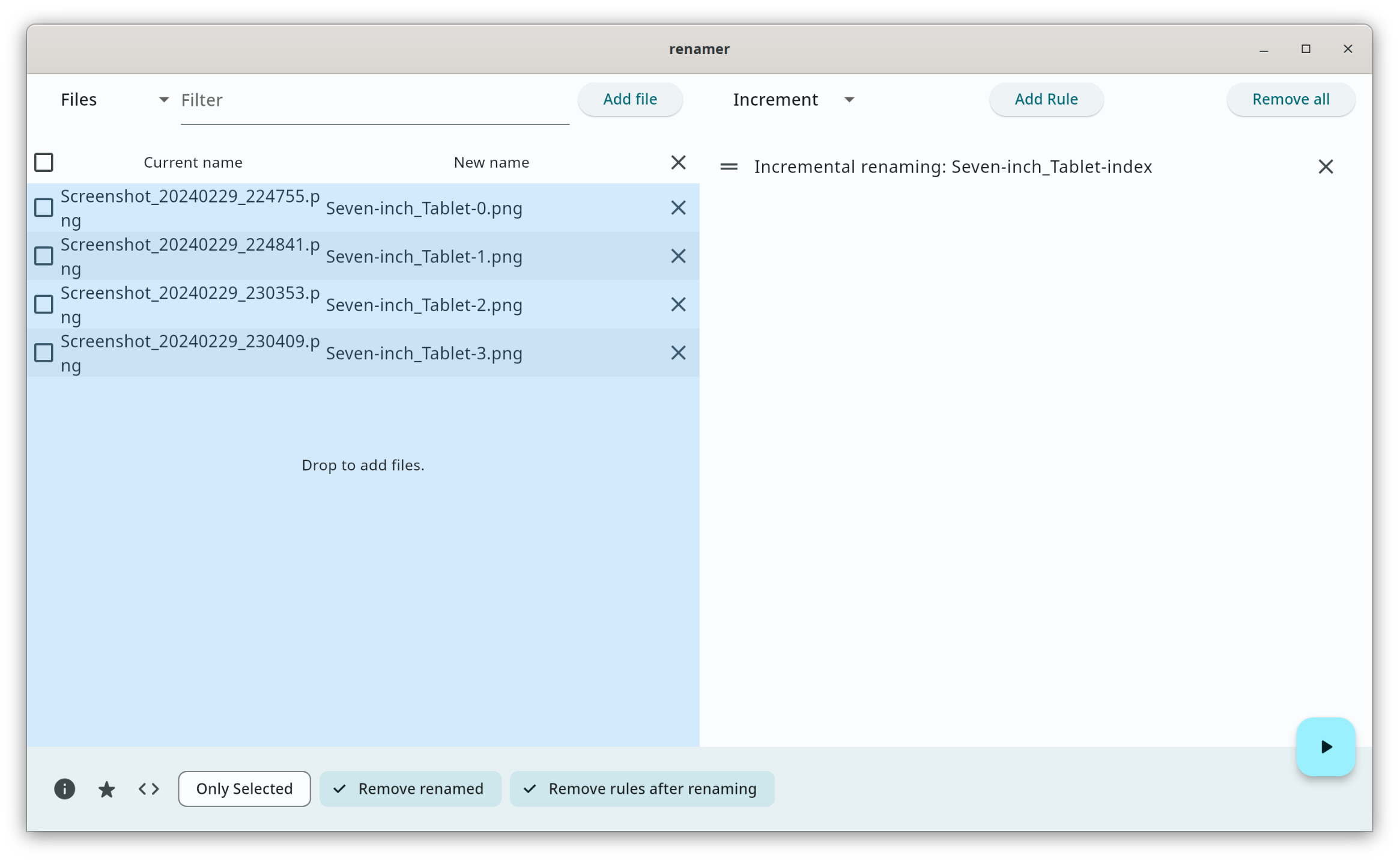Grab the drag handle of Incremental renaming rule
The width and height of the screenshot is (1400, 861).
(x=729, y=166)
